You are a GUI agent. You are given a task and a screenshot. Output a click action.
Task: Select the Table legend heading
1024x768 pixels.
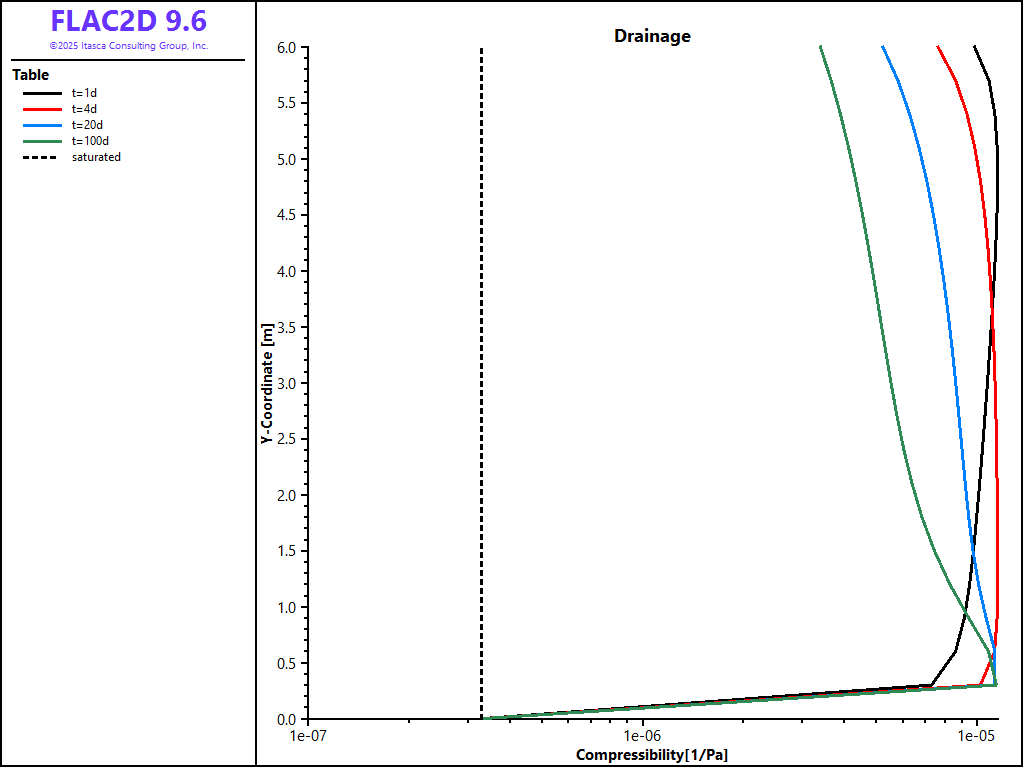[30, 75]
